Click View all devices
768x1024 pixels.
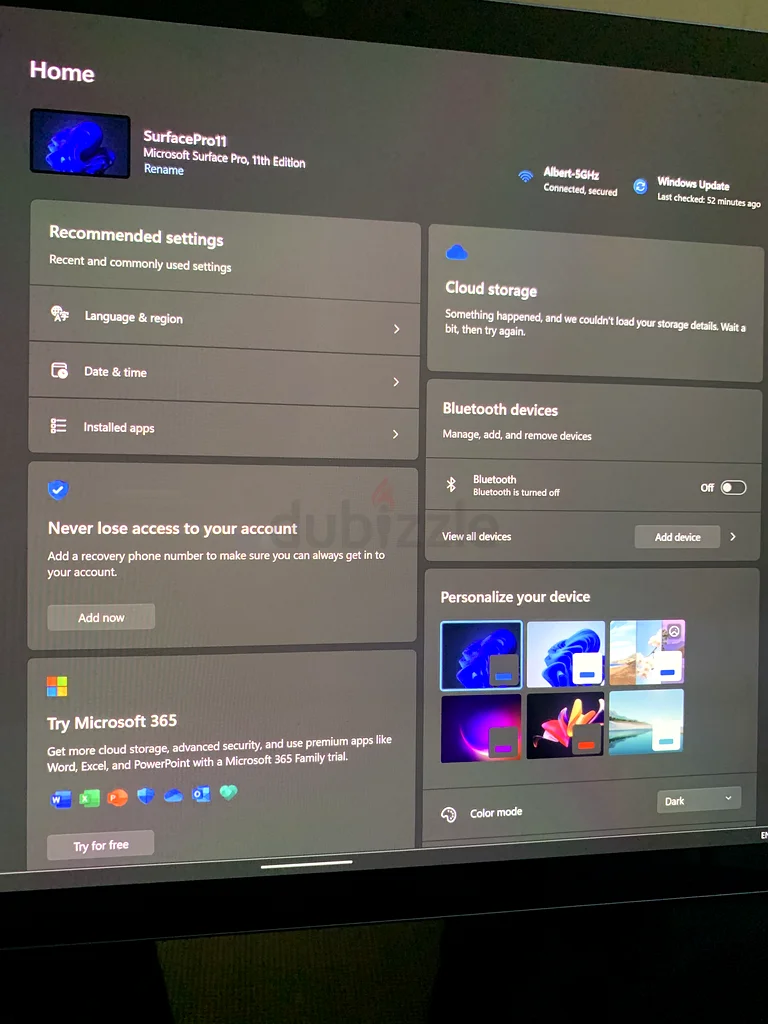pyautogui.click(x=476, y=536)
